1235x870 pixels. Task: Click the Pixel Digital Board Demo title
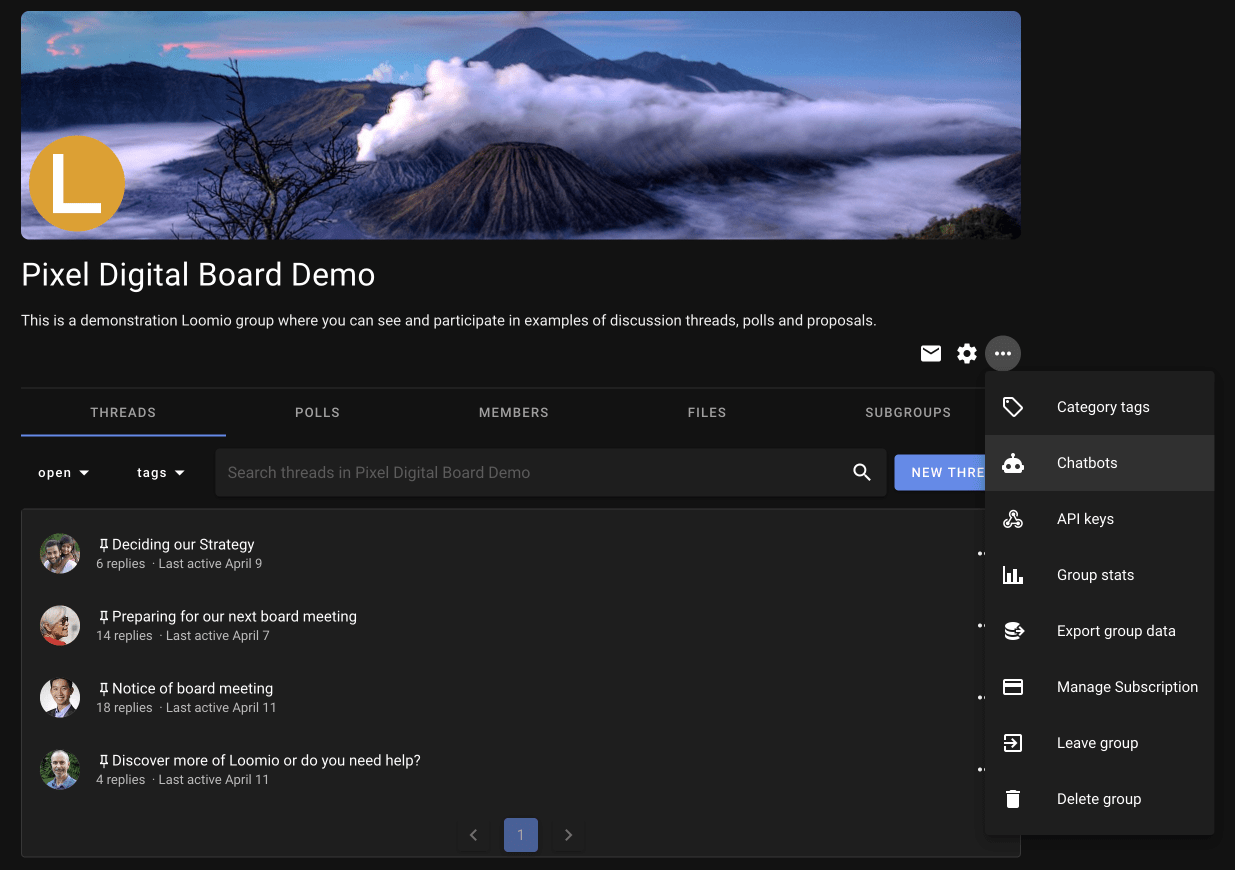pyautogui.click(x=198, y=275)
